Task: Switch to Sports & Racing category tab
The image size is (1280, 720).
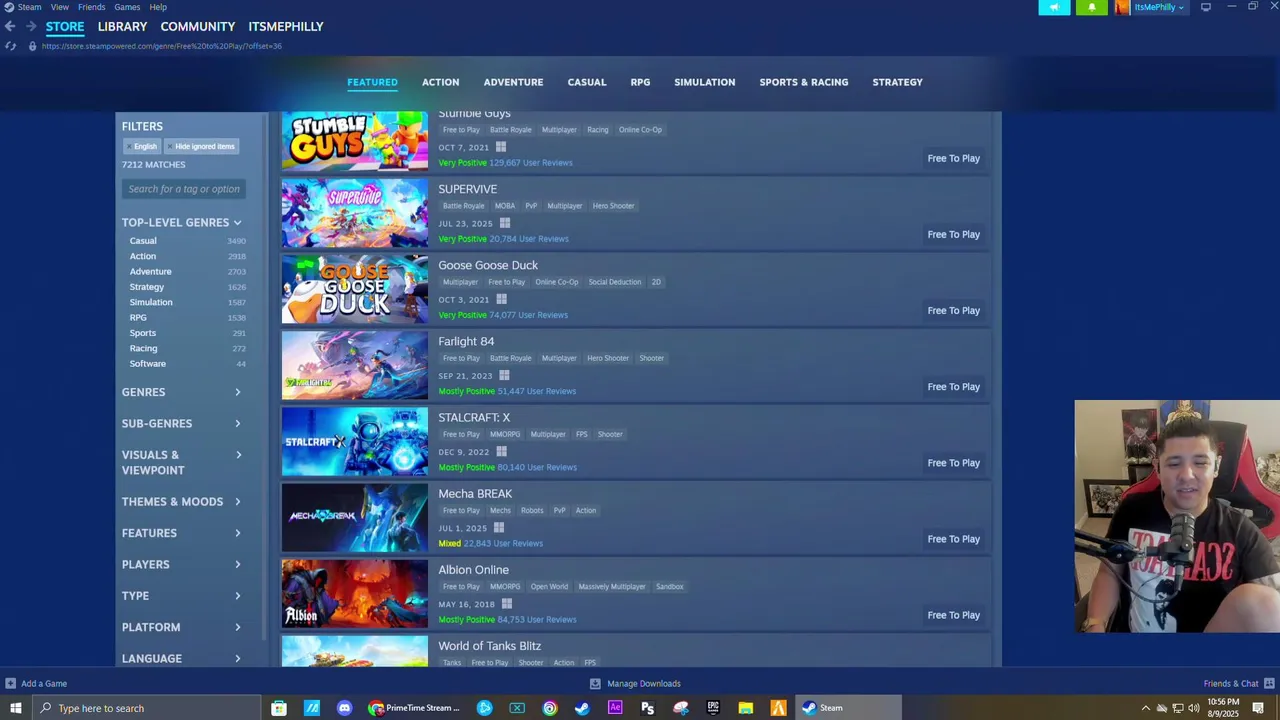Action: (x=804, y=82)
